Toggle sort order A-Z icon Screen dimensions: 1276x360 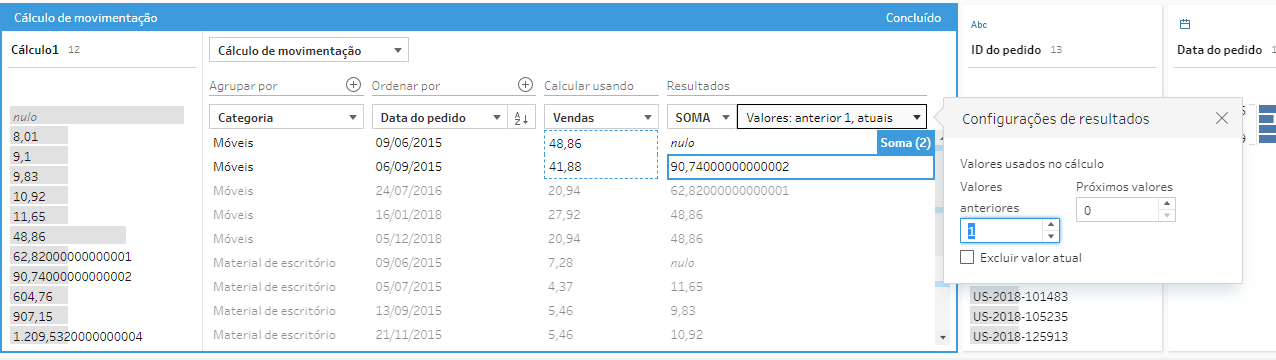pyautogui.click(x=520, y=118)
